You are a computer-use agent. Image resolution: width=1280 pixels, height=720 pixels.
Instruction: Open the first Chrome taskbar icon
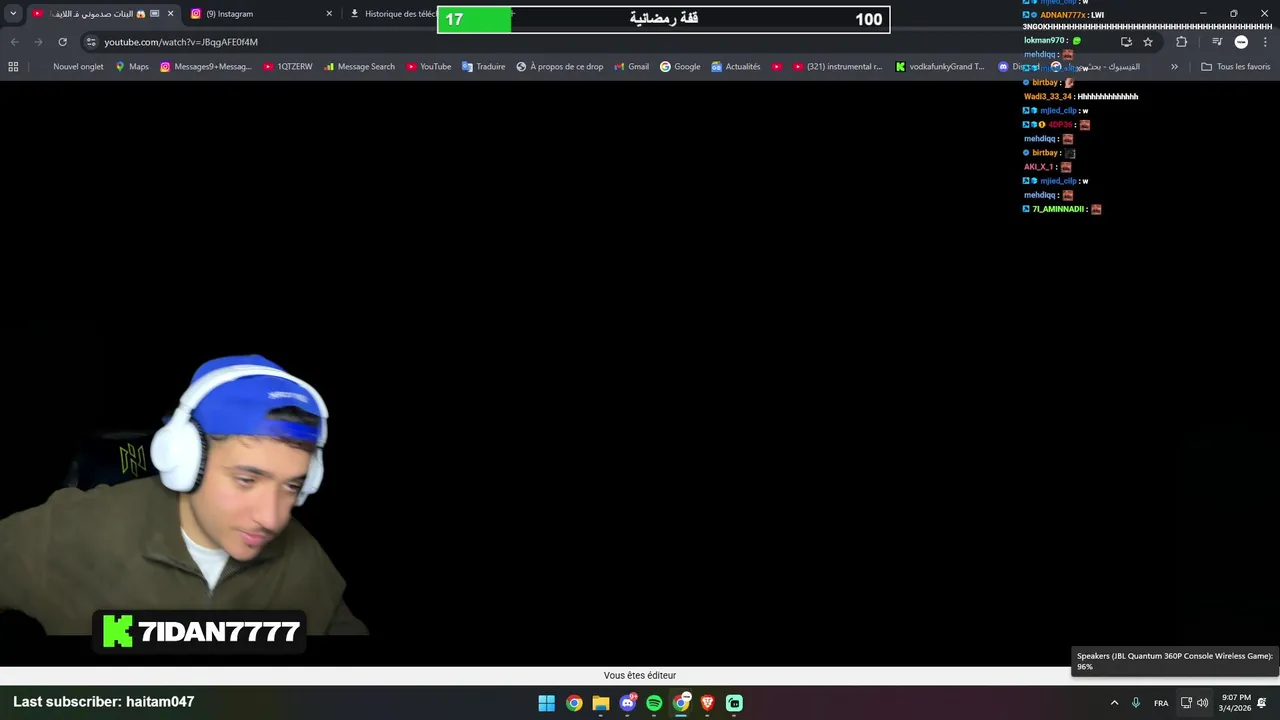click(x=574, y=703)
